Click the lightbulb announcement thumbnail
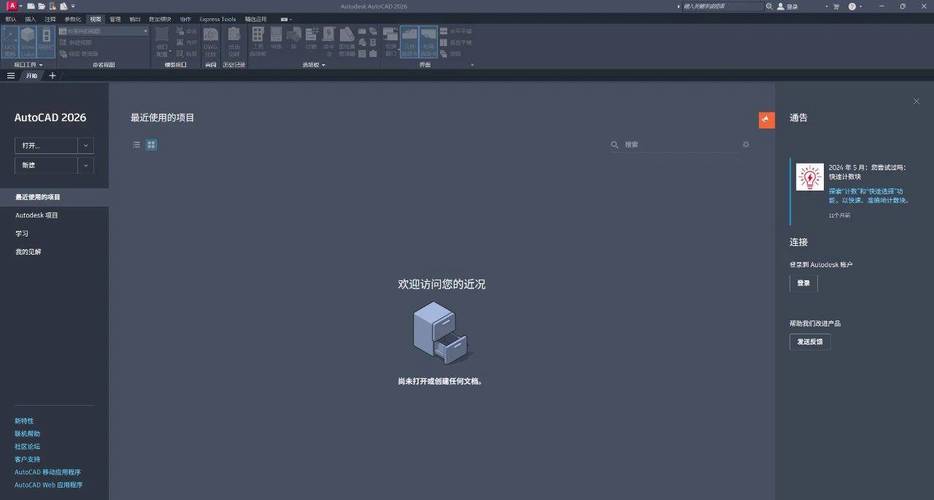934x500 pixels. pos(809,177)
